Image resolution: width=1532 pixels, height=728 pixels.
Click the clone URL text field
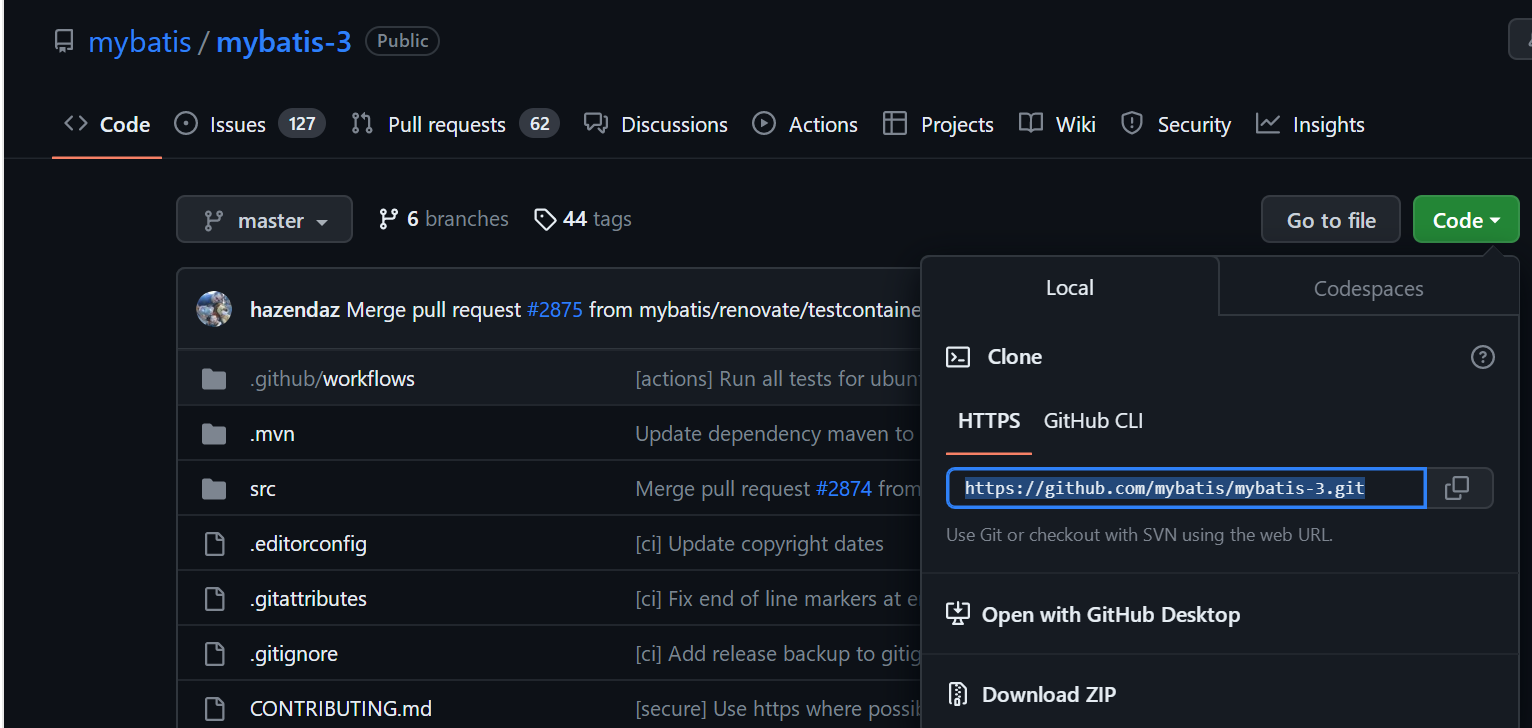click(x=1185, y=488)
